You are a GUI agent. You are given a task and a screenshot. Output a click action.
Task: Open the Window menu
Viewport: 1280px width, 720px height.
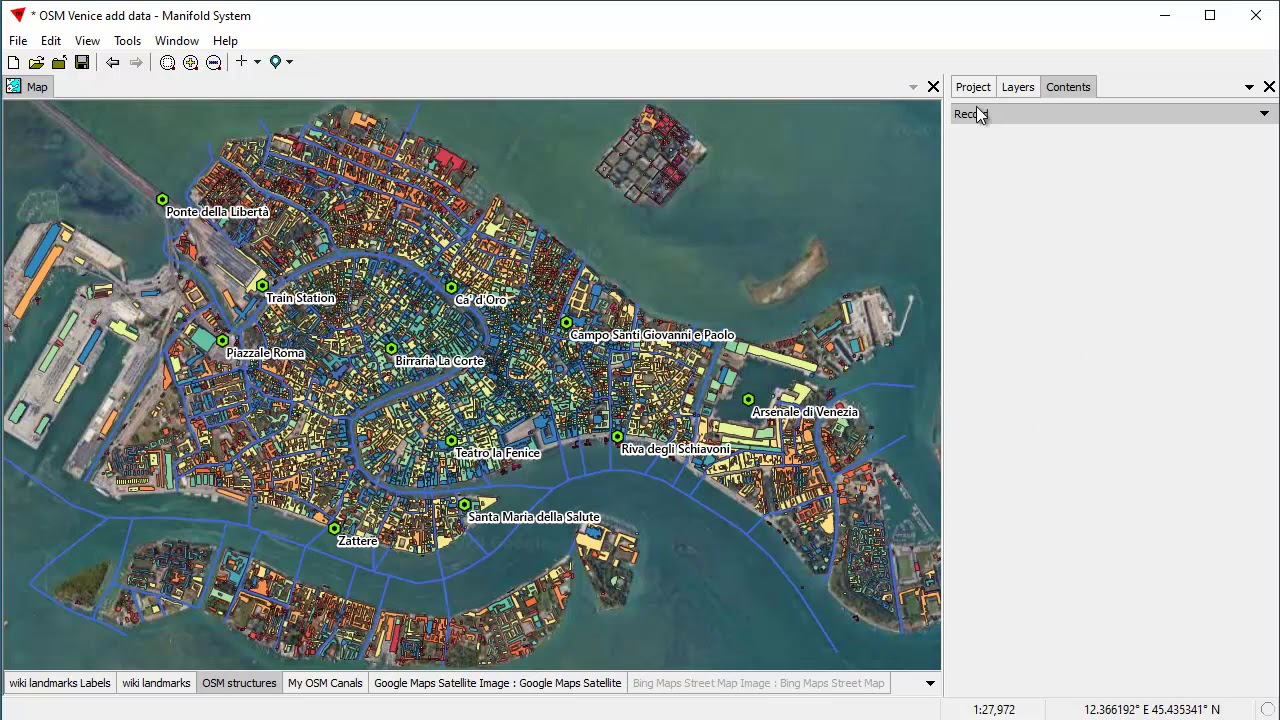tap(177, 41)
